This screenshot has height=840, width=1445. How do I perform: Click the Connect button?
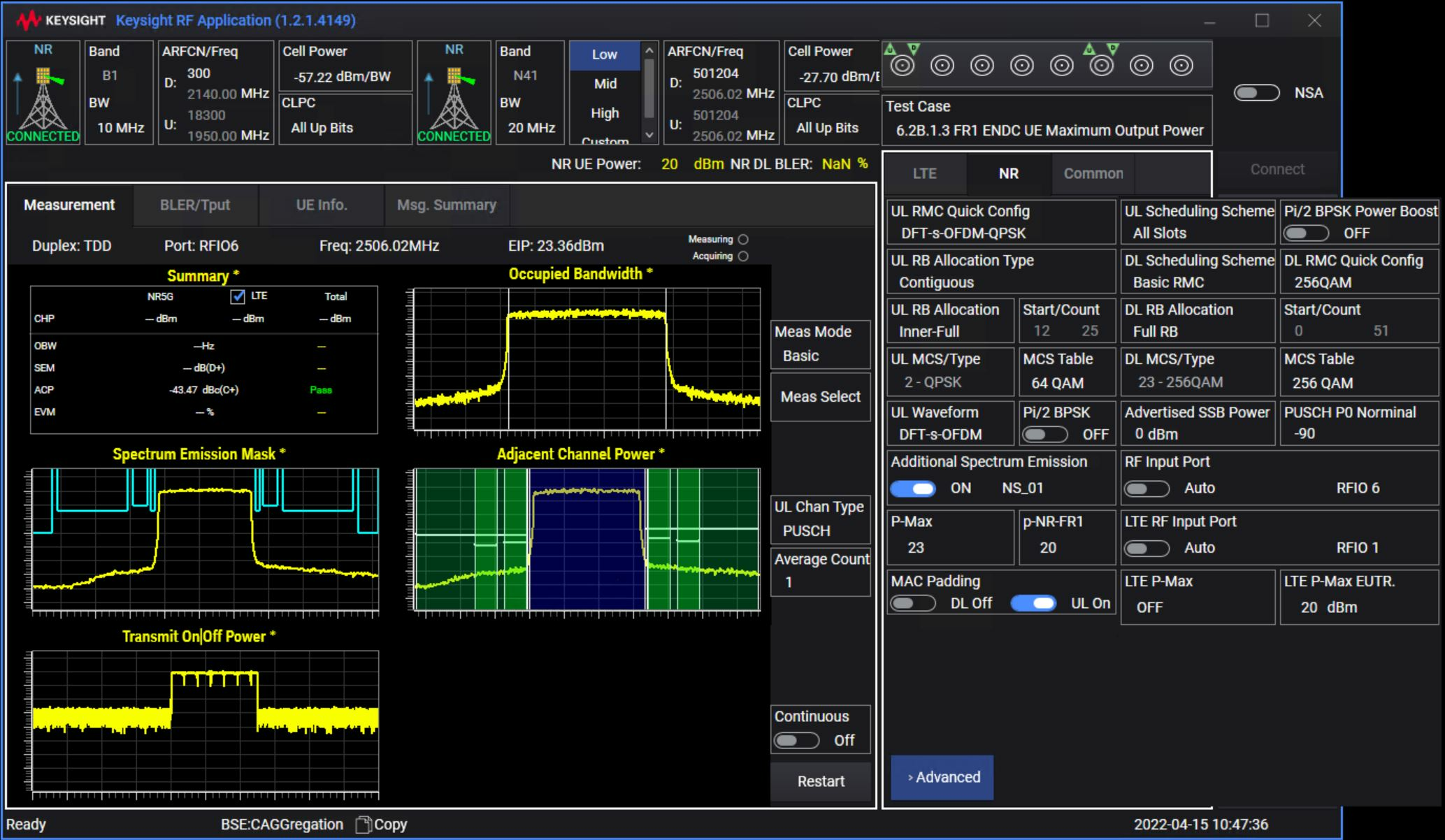(x=1276, y=168)
